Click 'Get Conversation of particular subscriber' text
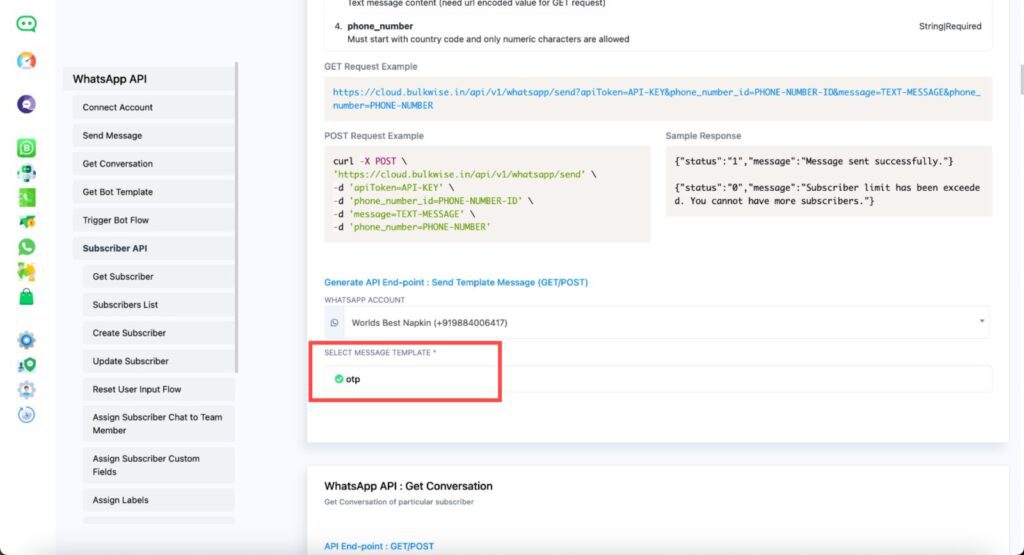Screen dimensions: 1024x555 (399, 502)
